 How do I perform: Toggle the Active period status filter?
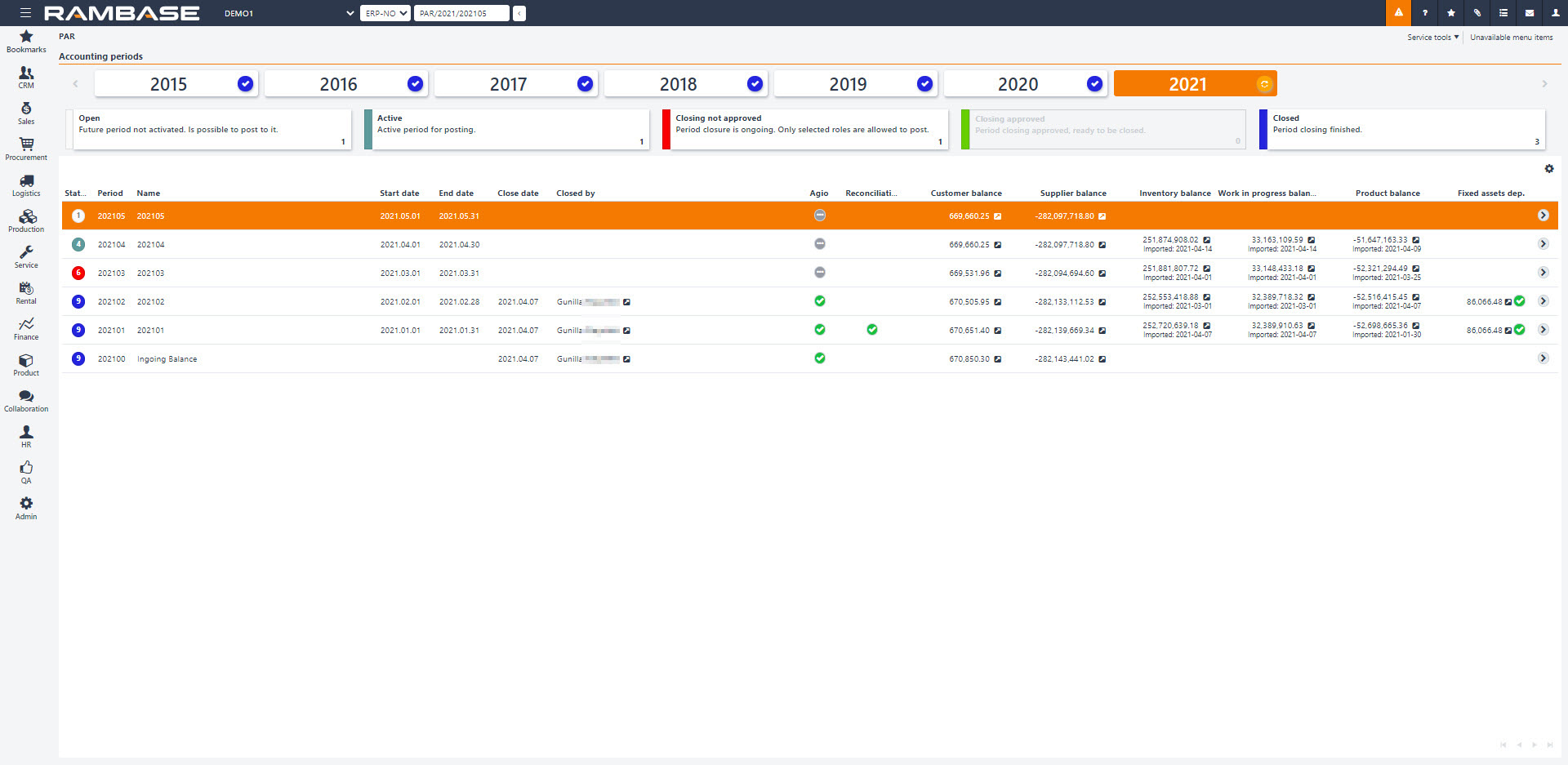click(x=507, y=130)
